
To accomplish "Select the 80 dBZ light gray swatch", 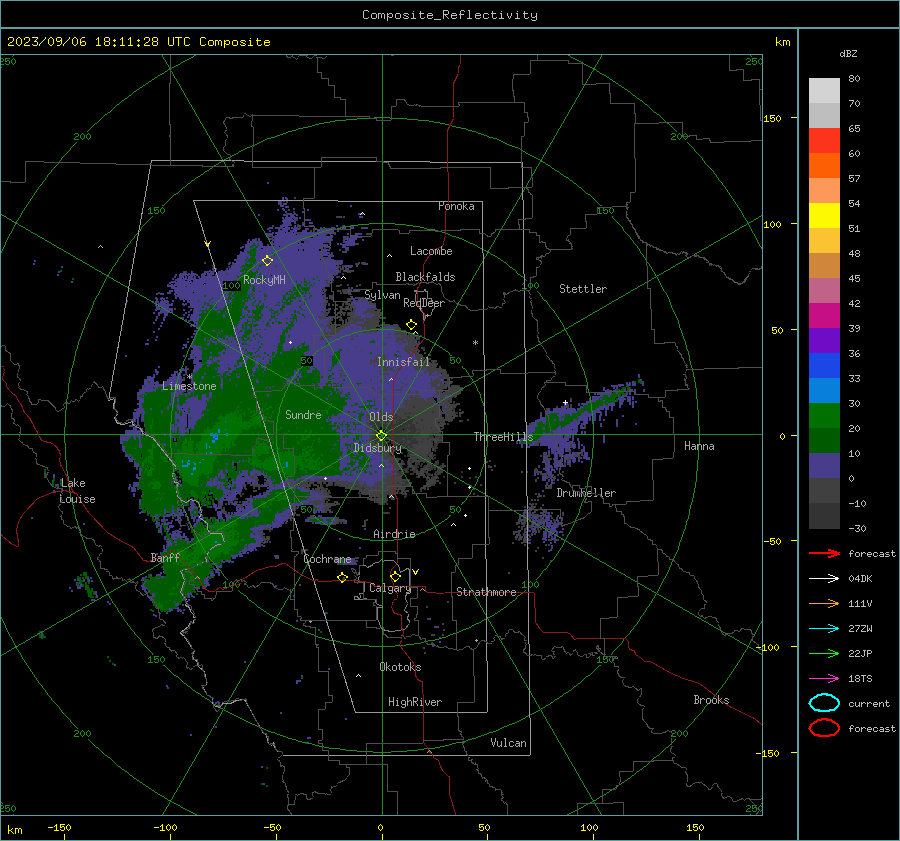I will tap(824, 91).
